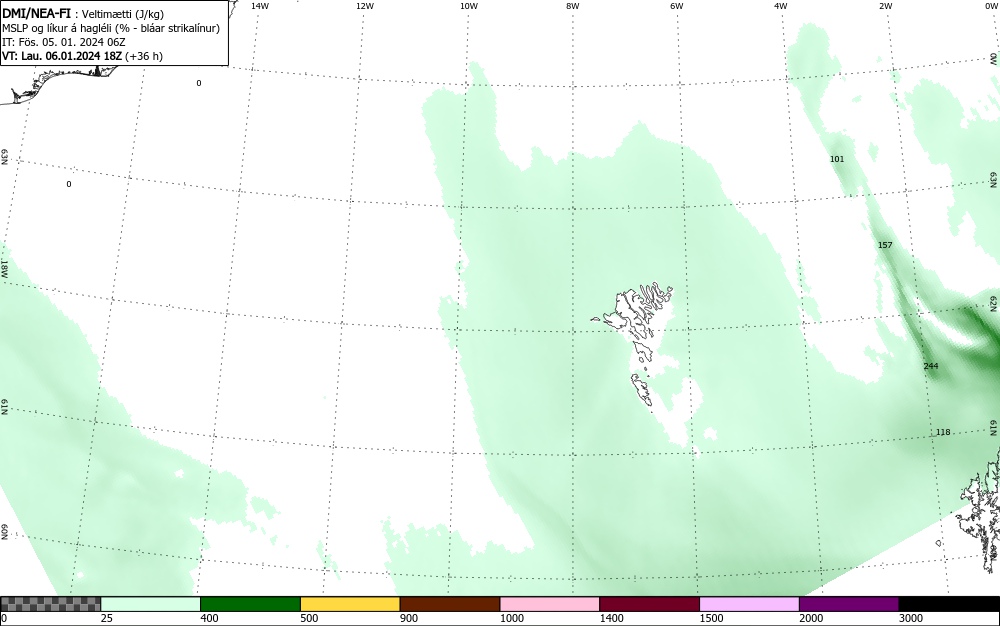
Task: Click the CAPE value 244 on map
Action: 930,366
